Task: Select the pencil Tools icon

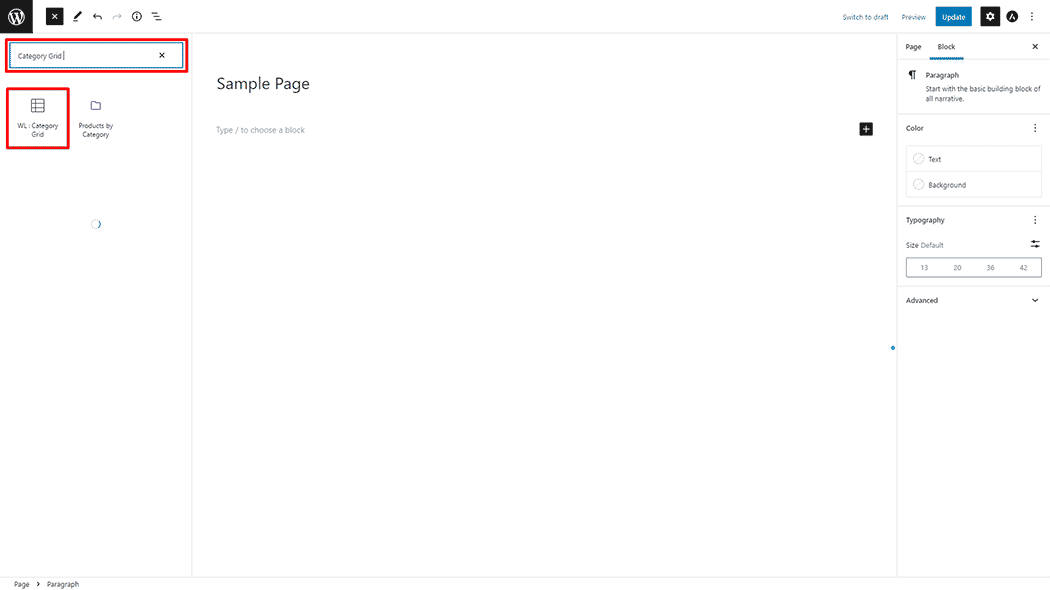Action: (x=77, y=16)
